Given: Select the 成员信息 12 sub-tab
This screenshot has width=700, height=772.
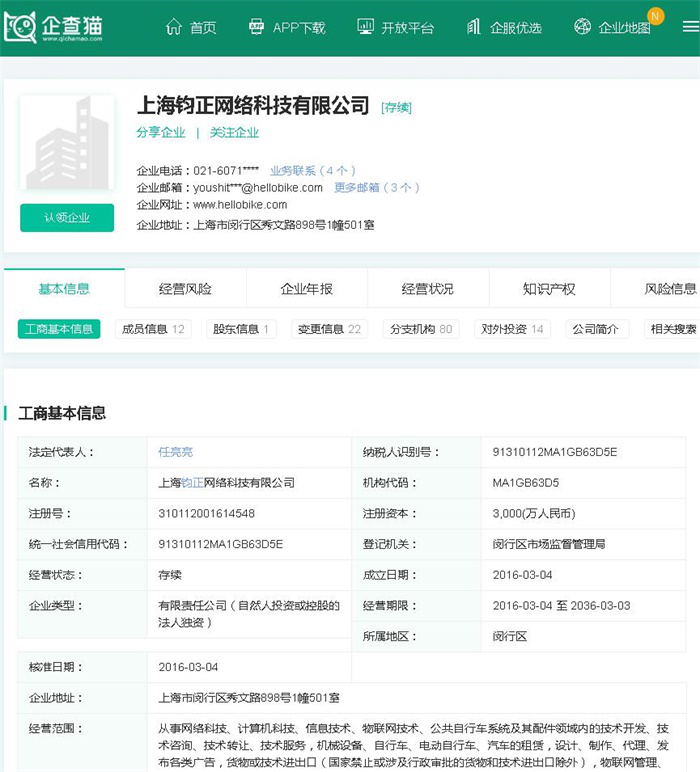Looking at the screenshot, I should click(152, 329).
